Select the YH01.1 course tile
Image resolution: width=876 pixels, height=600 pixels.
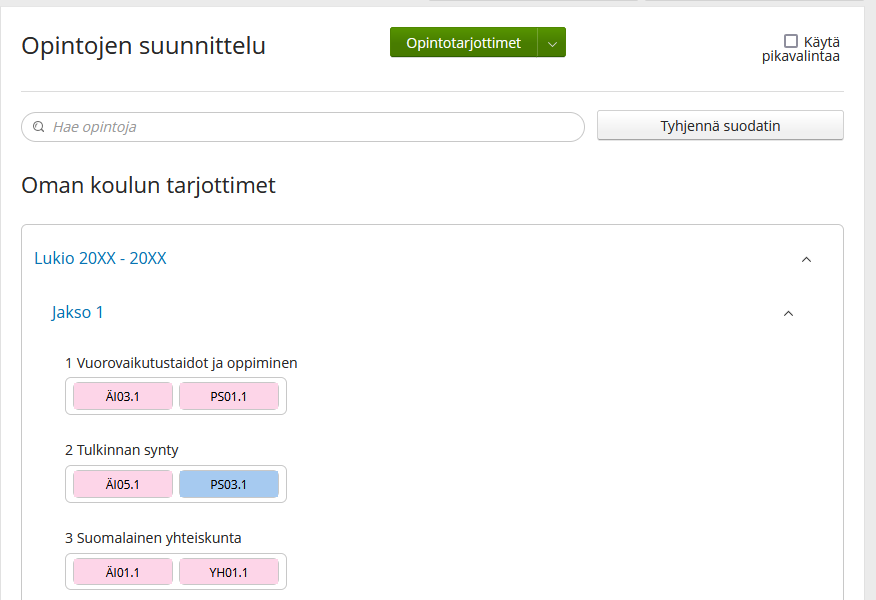pos(229,572)
